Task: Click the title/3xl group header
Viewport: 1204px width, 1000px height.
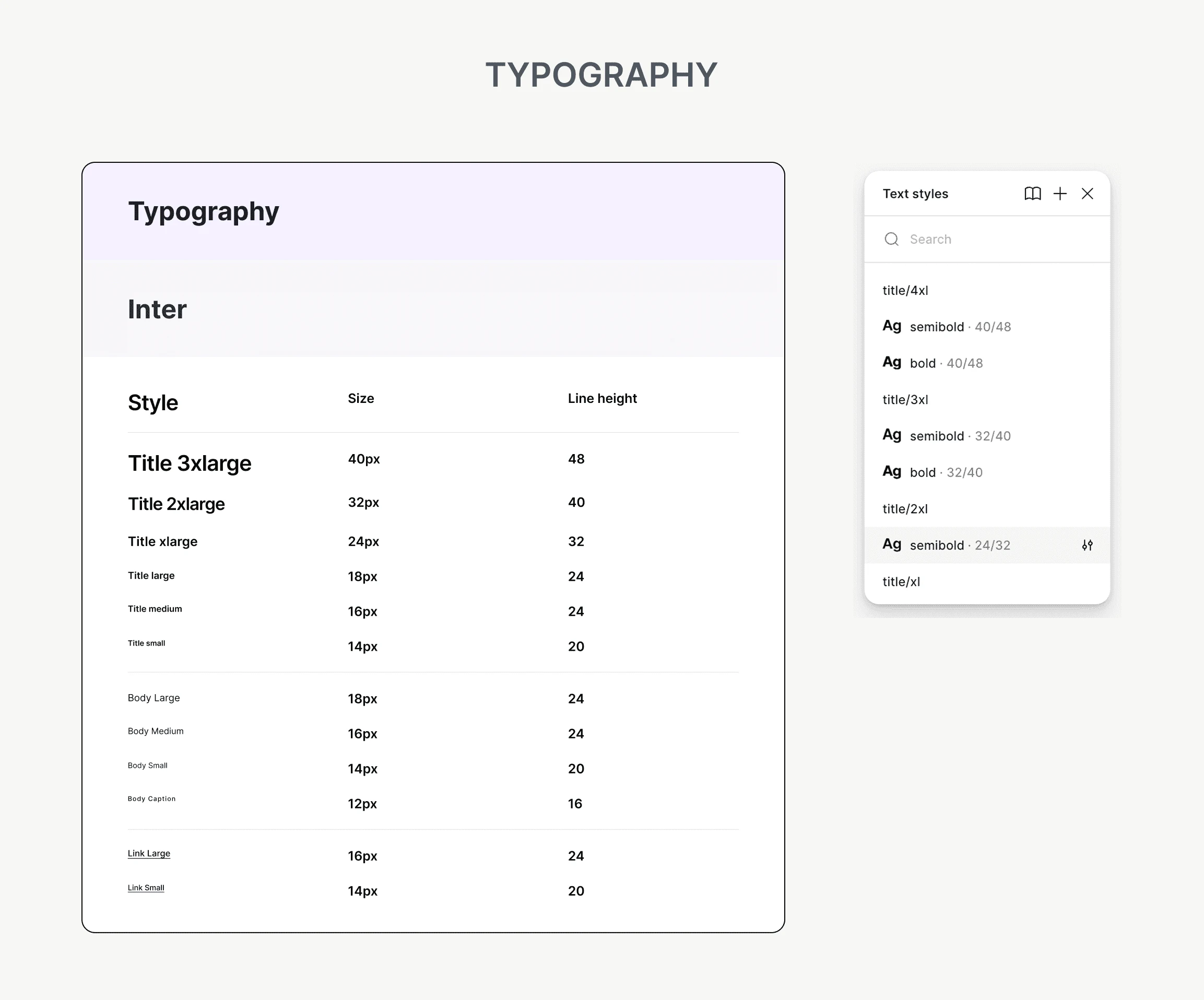Action: [x=905, y=399]
